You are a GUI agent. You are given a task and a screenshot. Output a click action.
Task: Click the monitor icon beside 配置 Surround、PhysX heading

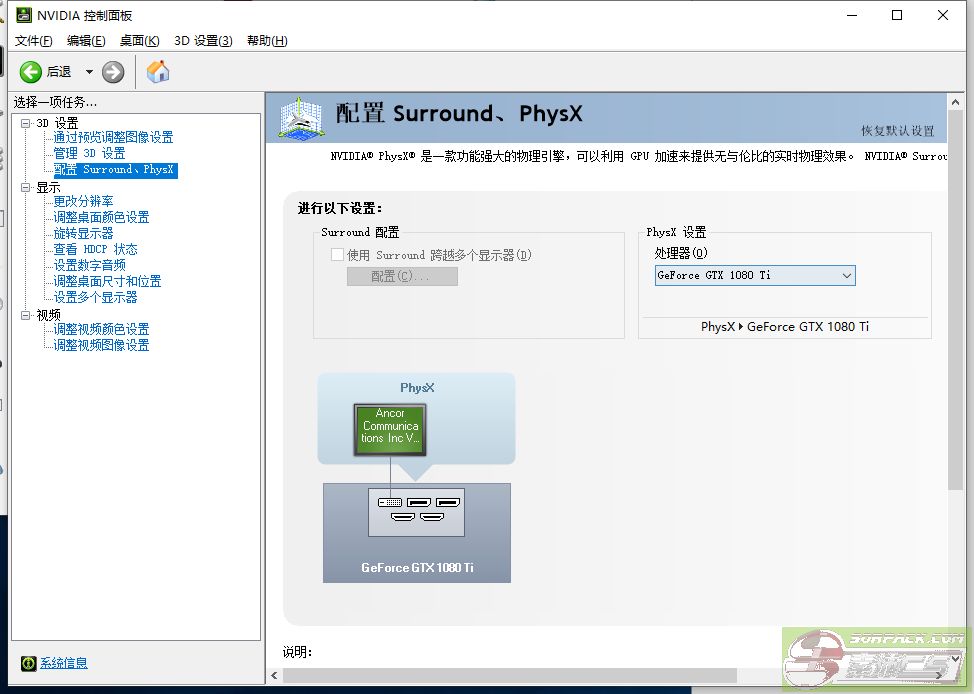point(300,117)
